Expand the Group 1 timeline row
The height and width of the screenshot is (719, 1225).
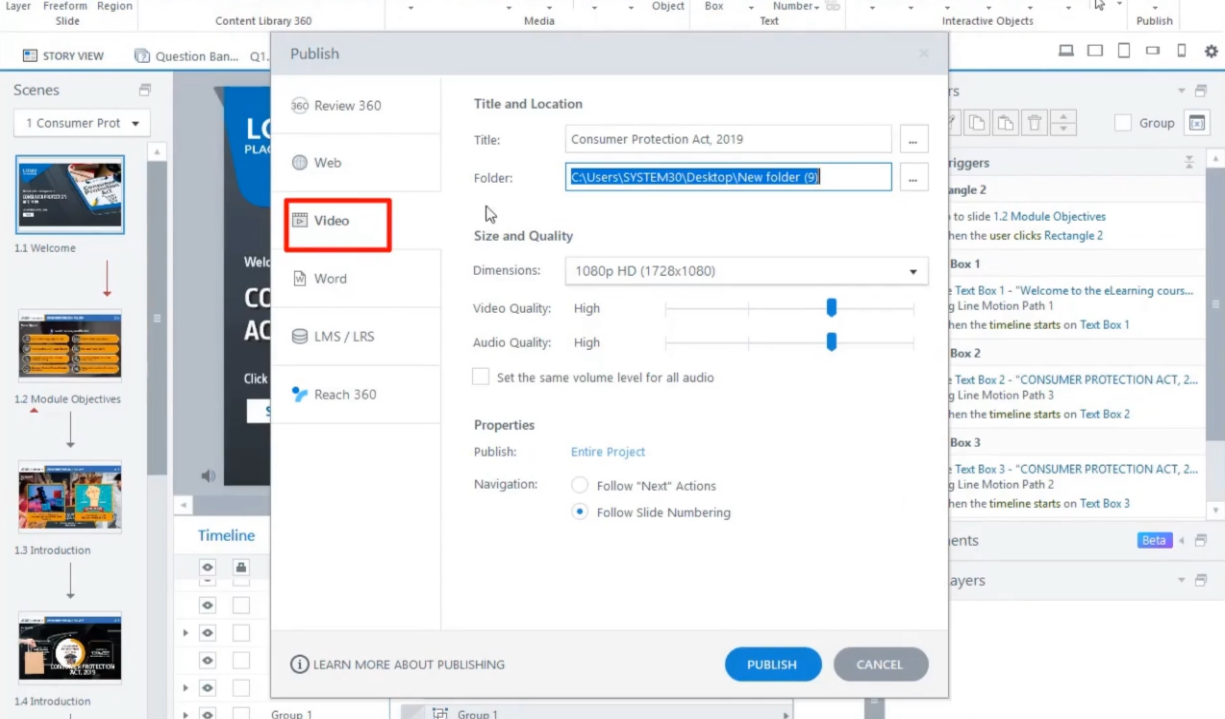pos(185,714)
